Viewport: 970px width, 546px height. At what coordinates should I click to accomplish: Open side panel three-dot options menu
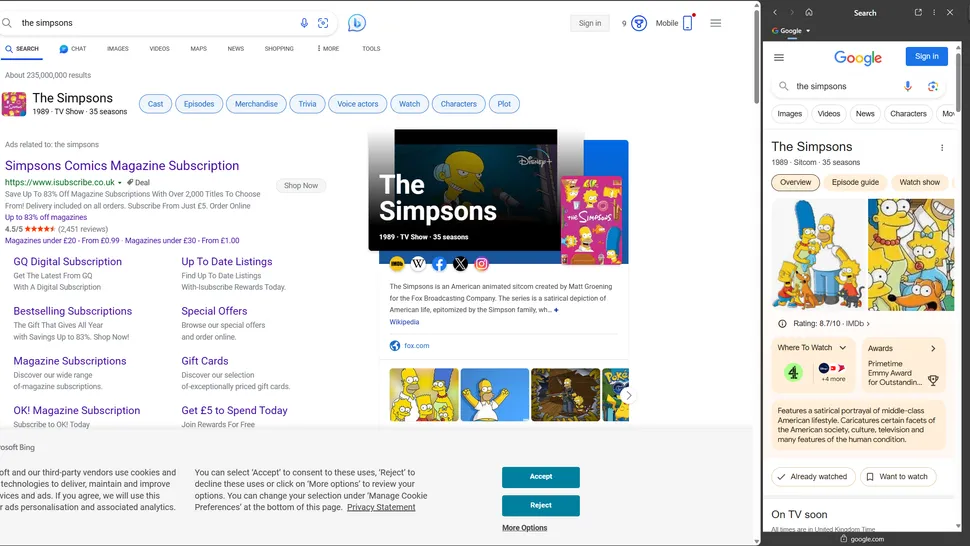934,12
